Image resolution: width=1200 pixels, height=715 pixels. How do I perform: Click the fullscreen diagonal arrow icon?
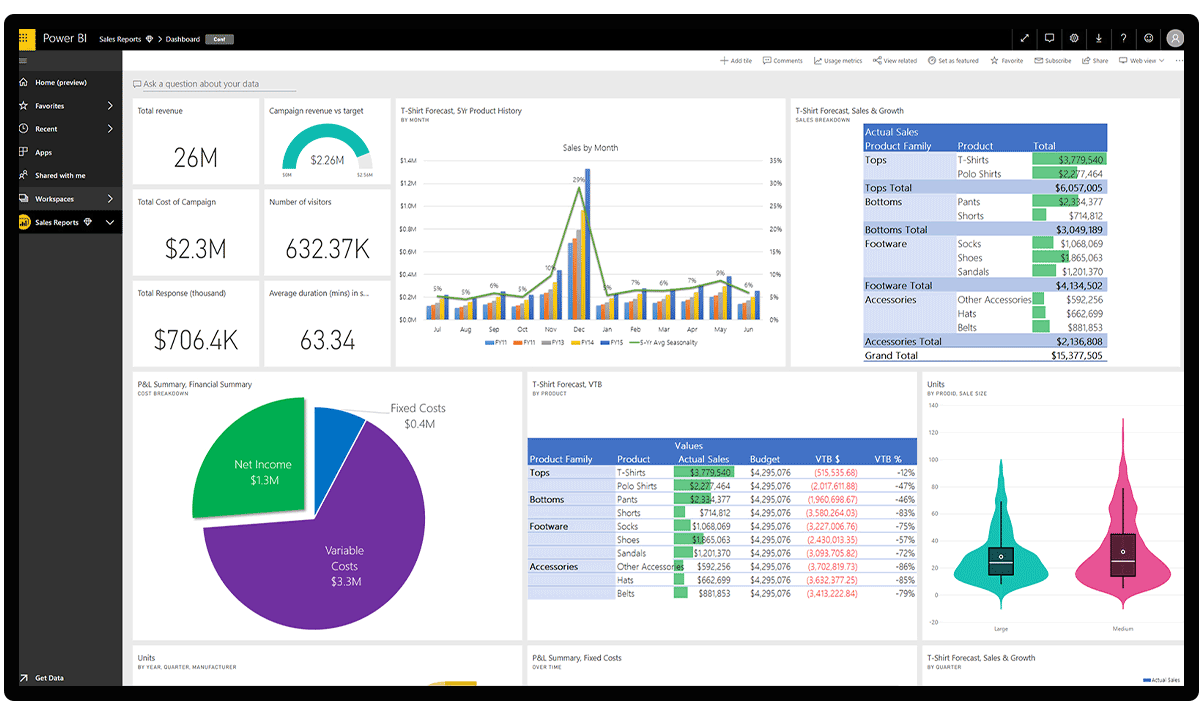tap(1025, 38)
